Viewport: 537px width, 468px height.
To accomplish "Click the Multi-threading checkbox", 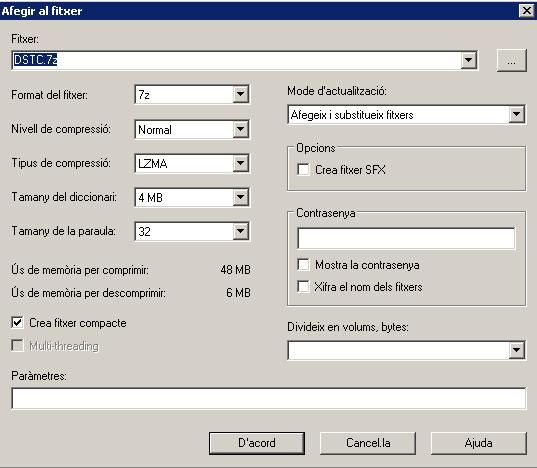I will pos(17,345).
